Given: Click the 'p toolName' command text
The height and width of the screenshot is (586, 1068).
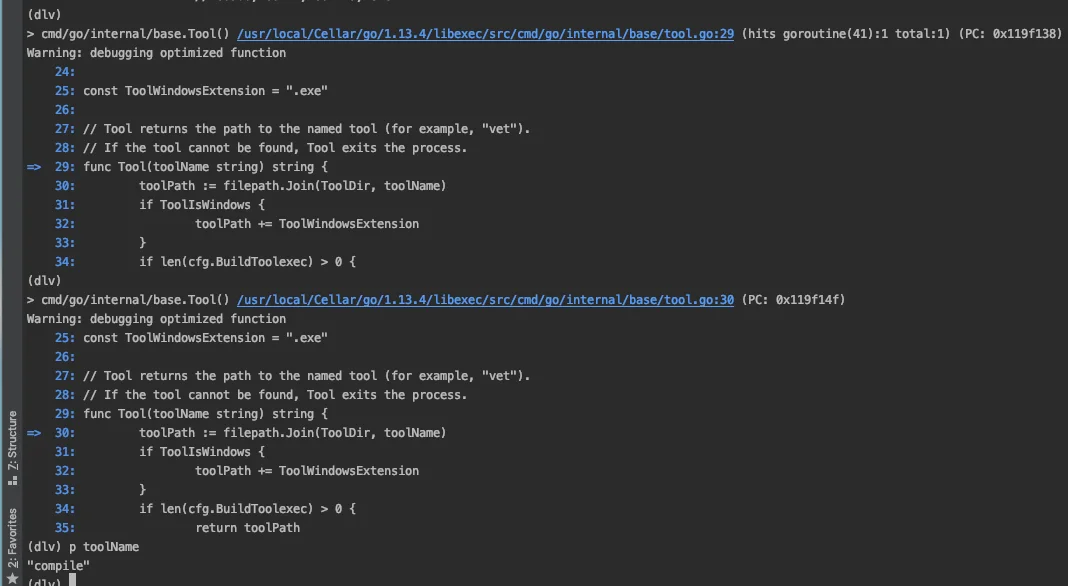Looking at the screenshot, I should tap(104, 546).
